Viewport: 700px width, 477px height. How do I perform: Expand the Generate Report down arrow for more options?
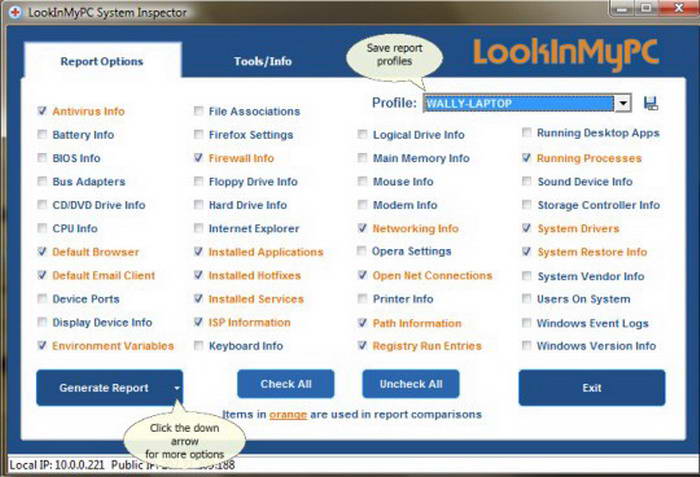pos(177,388)
